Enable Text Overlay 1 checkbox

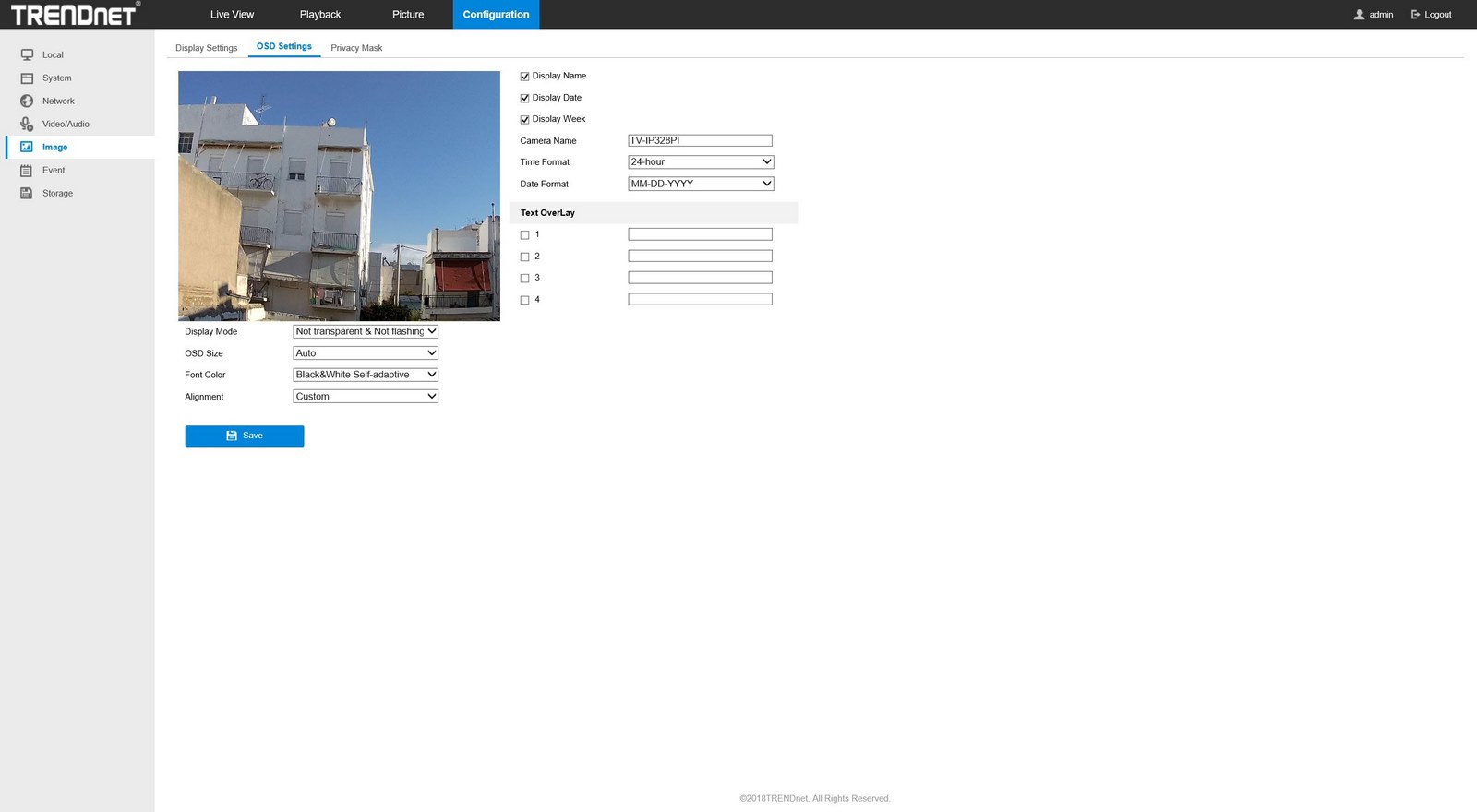click(x=524, y=235)
